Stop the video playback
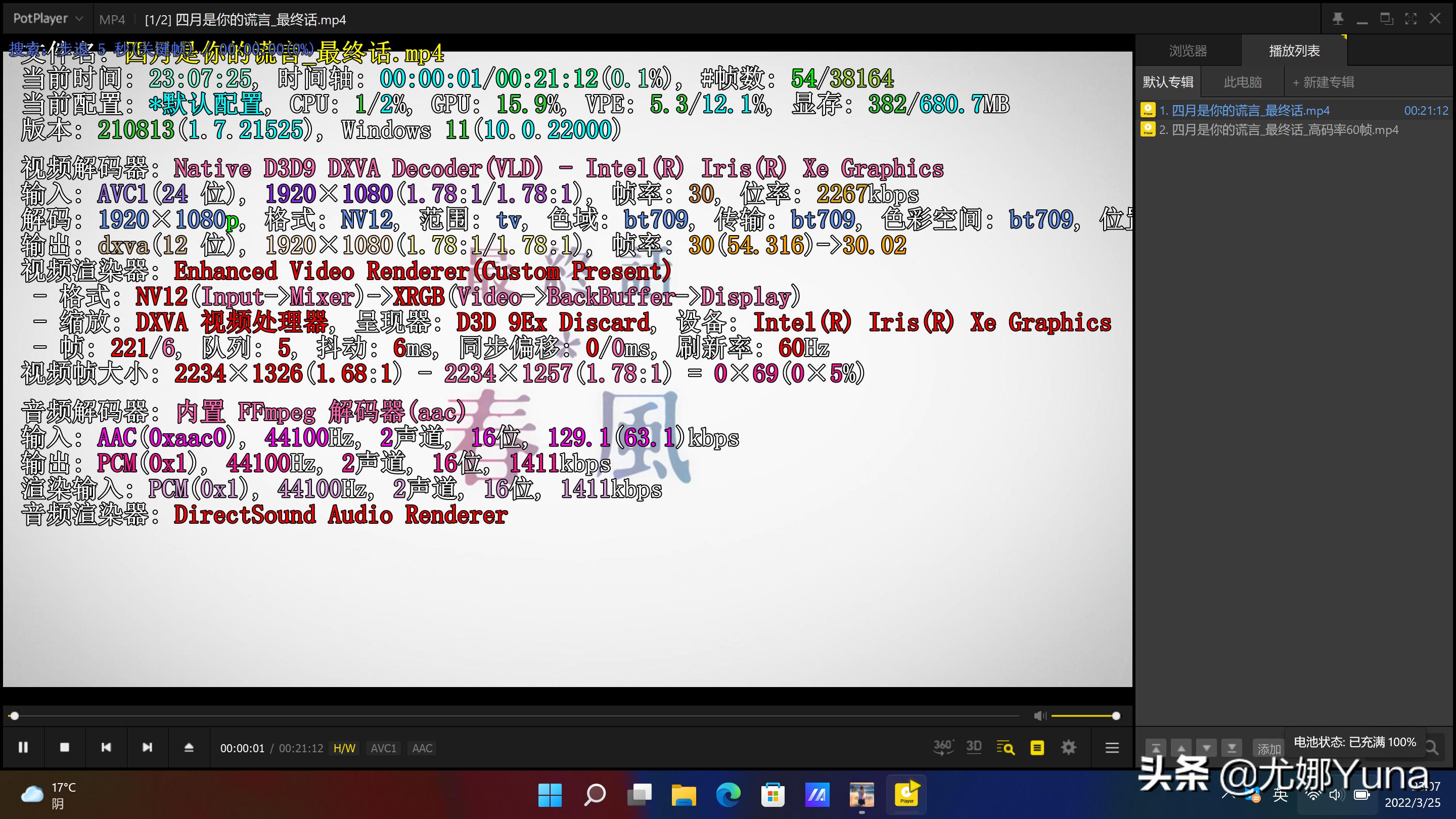 click(x=64, y=747)
